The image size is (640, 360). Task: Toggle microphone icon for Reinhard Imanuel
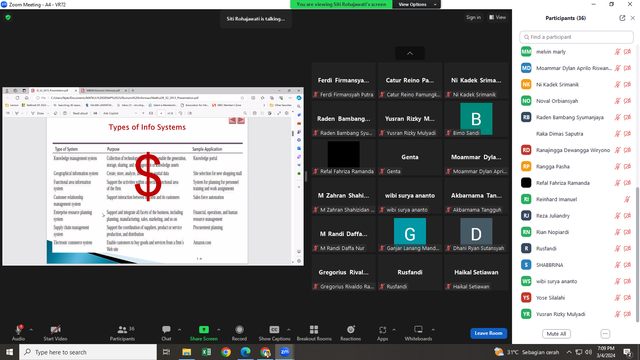(x=627, y=199)
